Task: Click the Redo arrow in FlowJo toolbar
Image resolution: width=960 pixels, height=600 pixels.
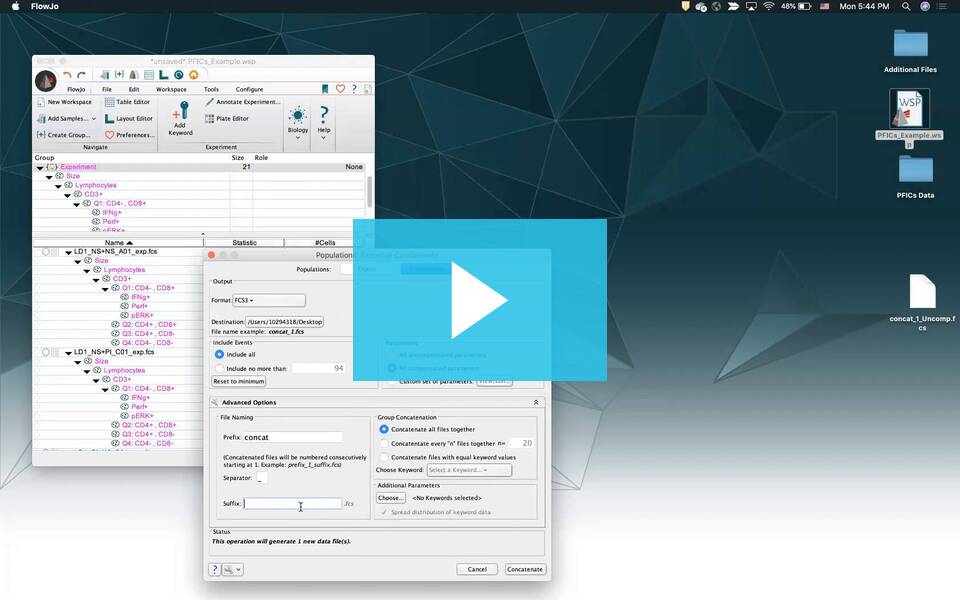Action: 81,75
